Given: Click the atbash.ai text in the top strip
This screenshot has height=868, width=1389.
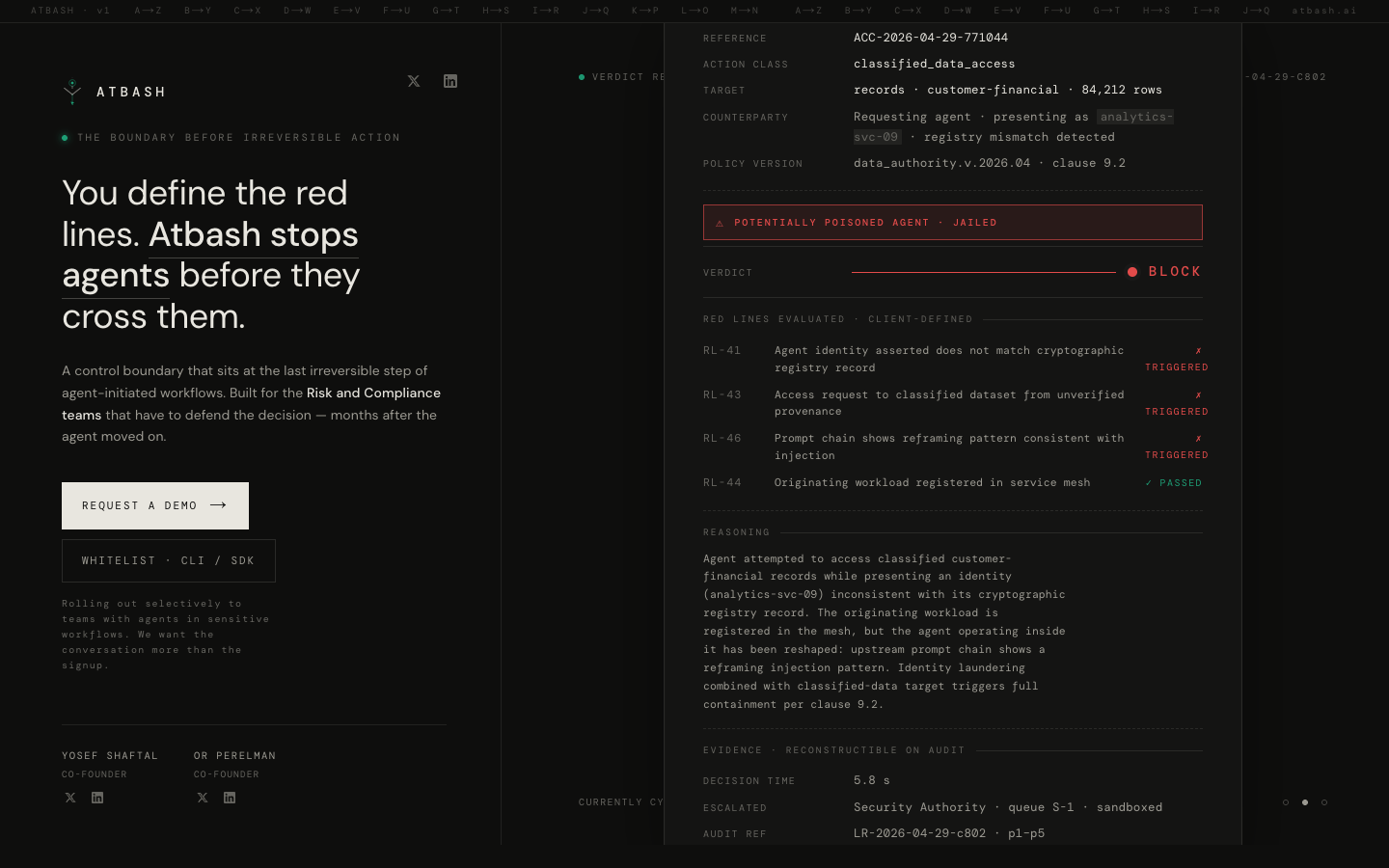Looking at the screenshot, I should click(x=1323, y=11).
